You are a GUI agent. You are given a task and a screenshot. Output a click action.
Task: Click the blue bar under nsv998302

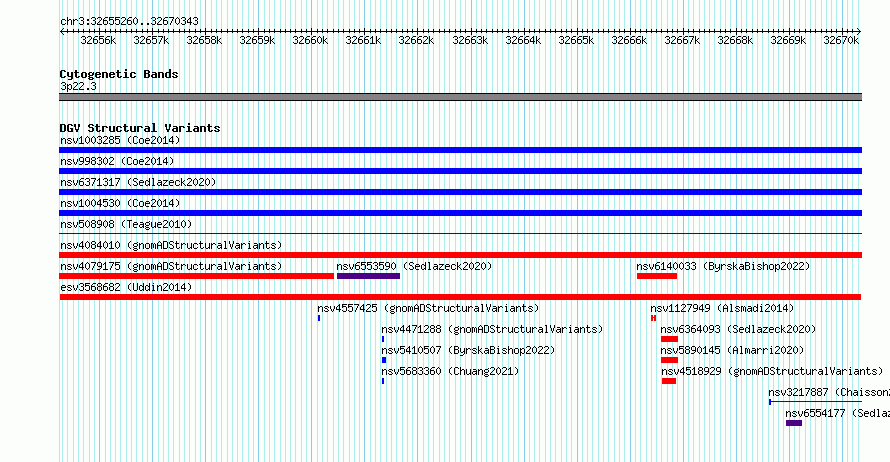460,171
